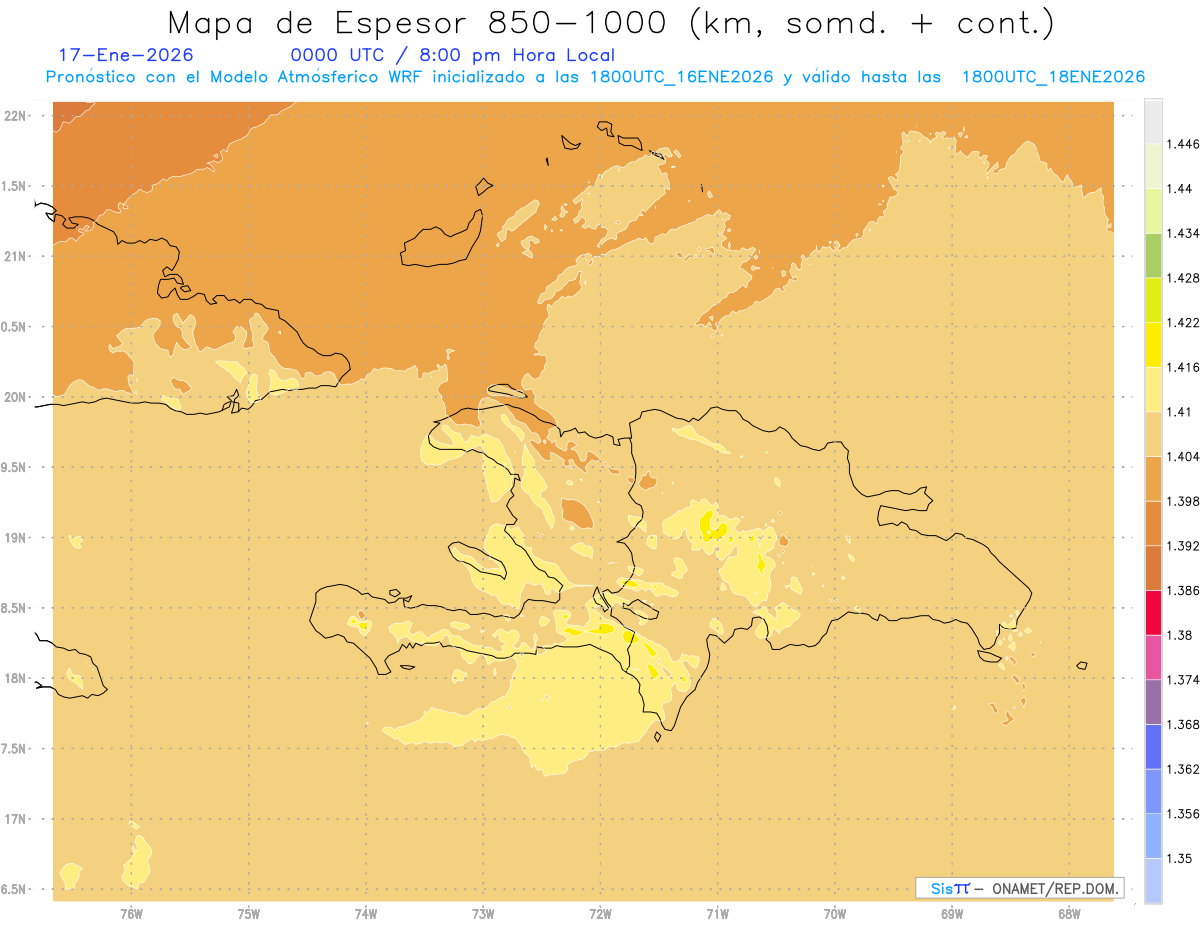Screen dimensions: 1200x927
Task: Click the latitude label '18N'
Action: [x=15, y=678]
